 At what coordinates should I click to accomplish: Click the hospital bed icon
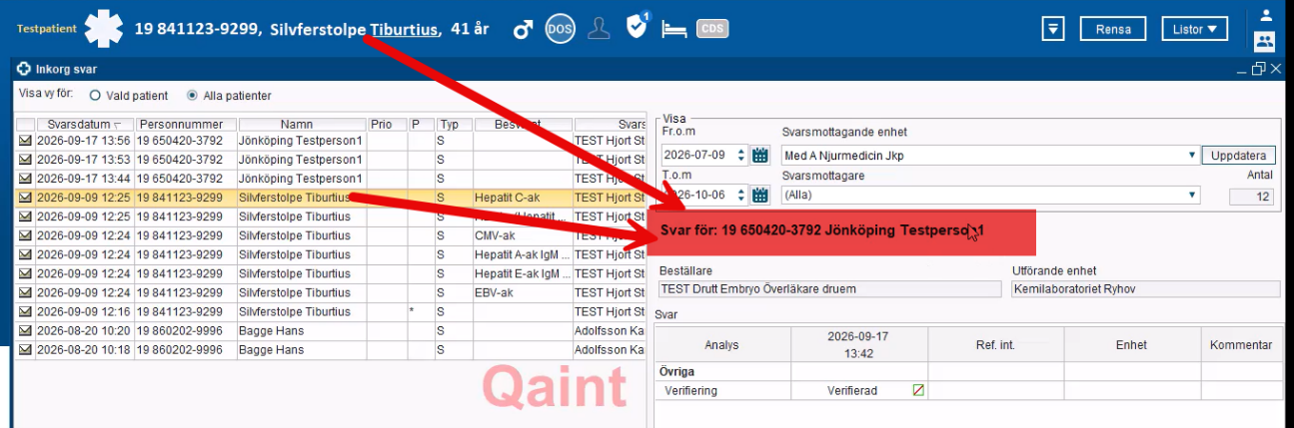675,30
